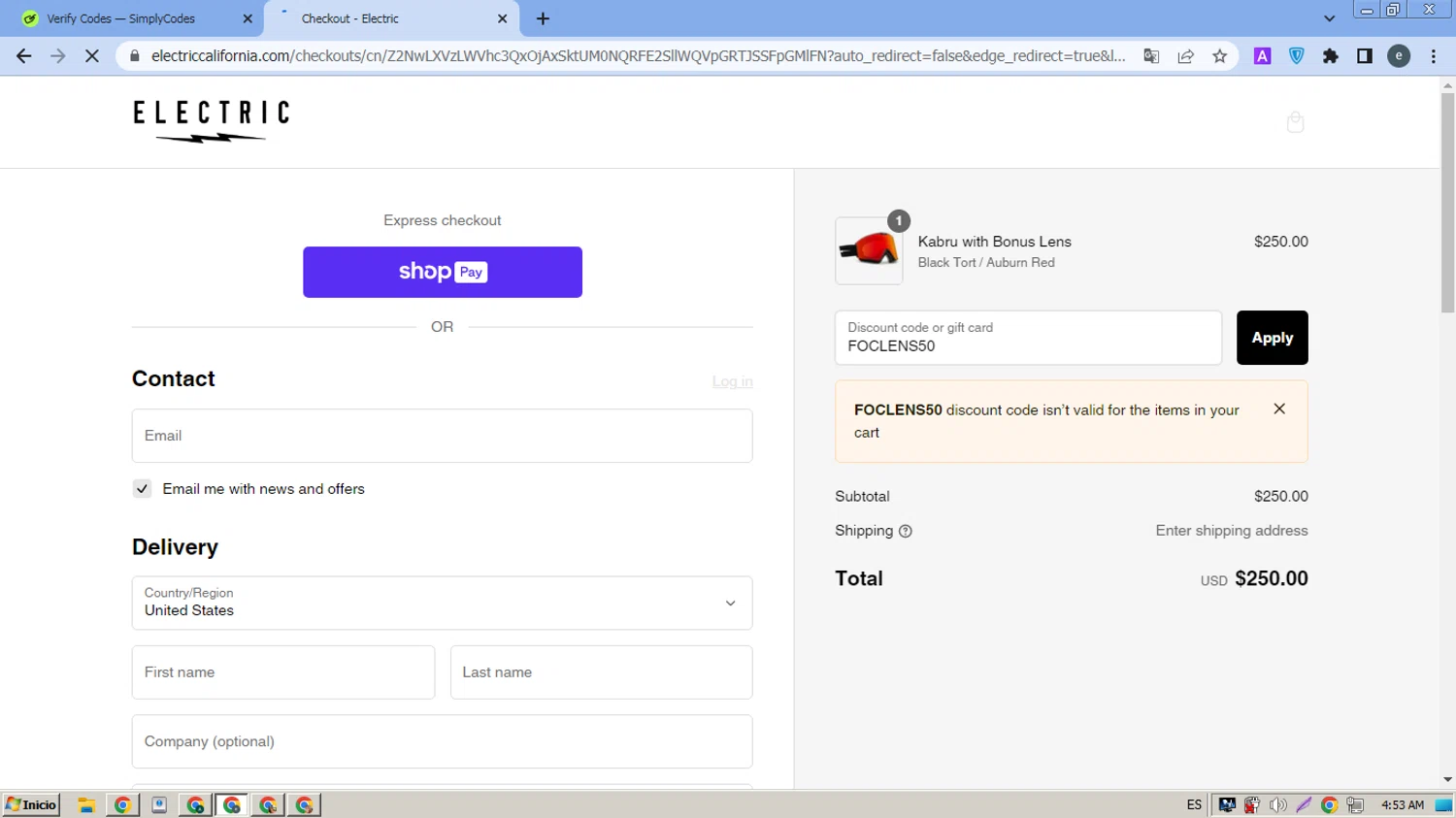Open the Log in link
The width and height of the screenshot is (1456, 818).
pos(732,381)
